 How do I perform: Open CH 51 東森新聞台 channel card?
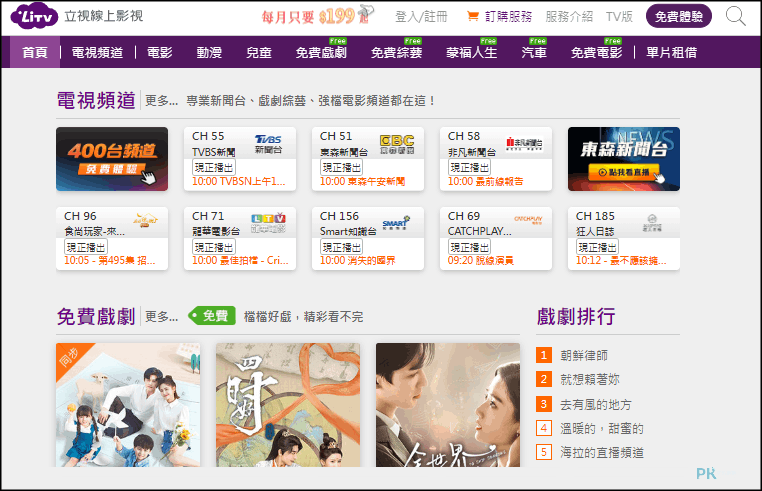click(367, 159)
